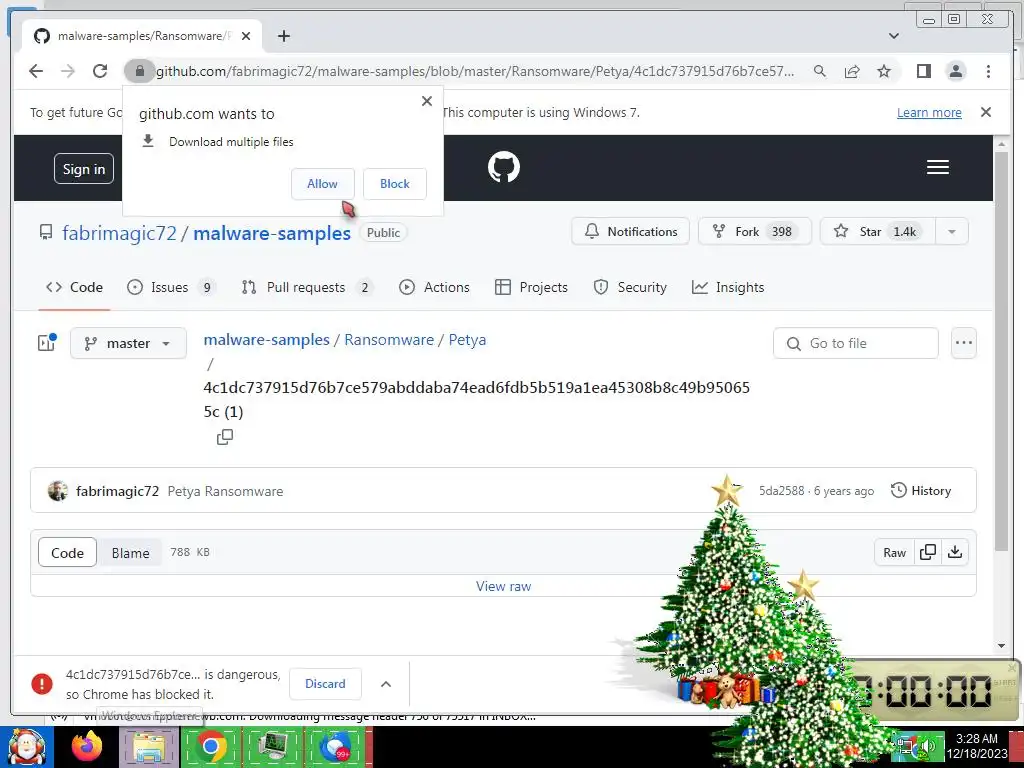Select the Code view toggle
The image size is (1024, 768).
pos(67,552)
